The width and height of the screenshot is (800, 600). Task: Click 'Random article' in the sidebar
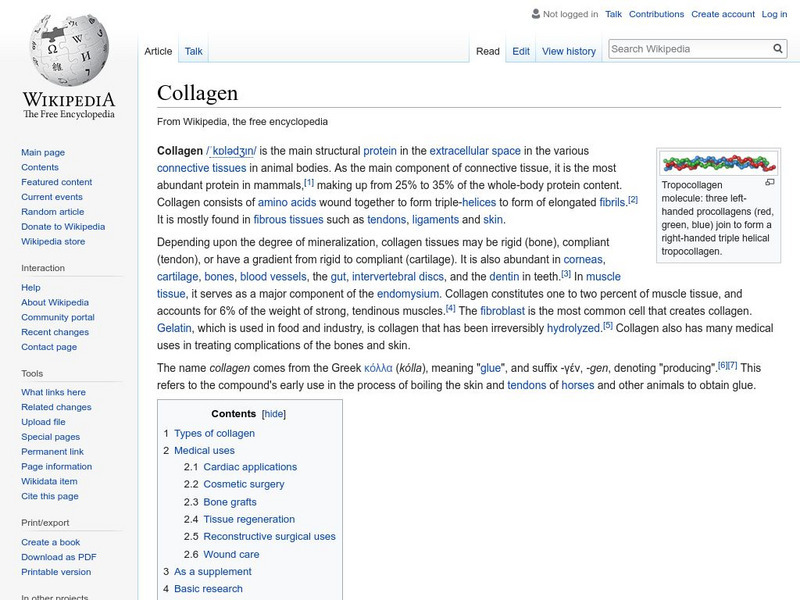[x=51, y=212]
